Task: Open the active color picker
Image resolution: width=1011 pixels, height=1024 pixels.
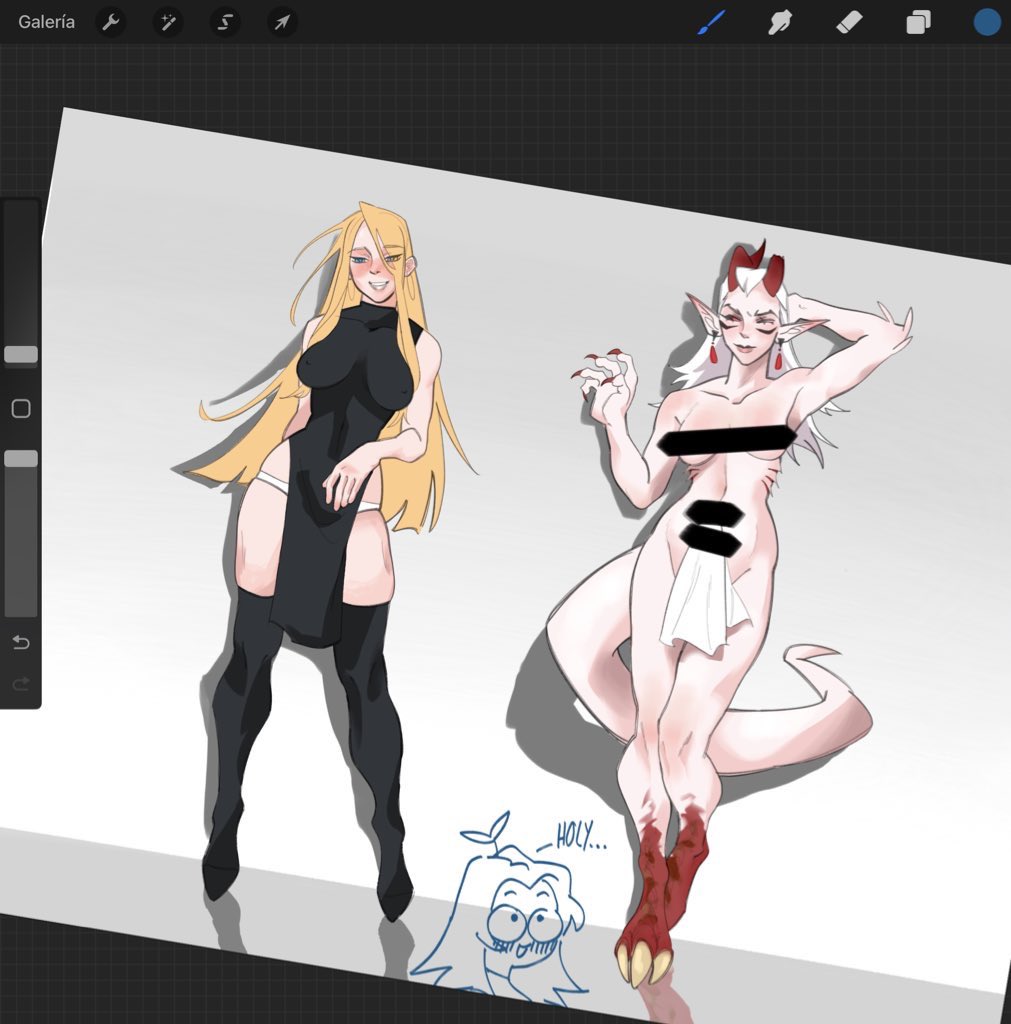Action: click(x=985, y=22)
